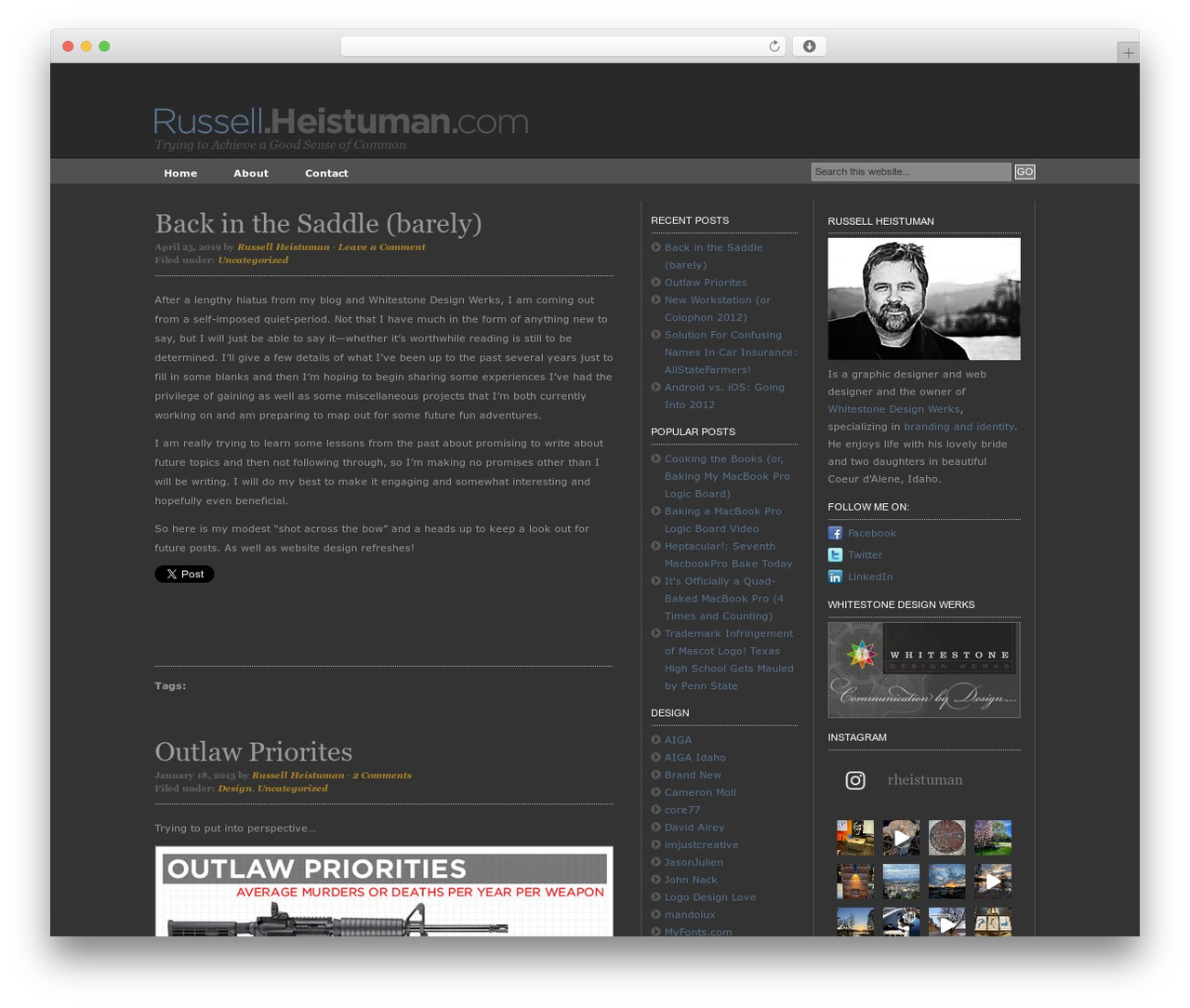This screenshot has height=1008, width=1190.
Task: Click the Instagram camera logo icon
Action: point(855,780)
